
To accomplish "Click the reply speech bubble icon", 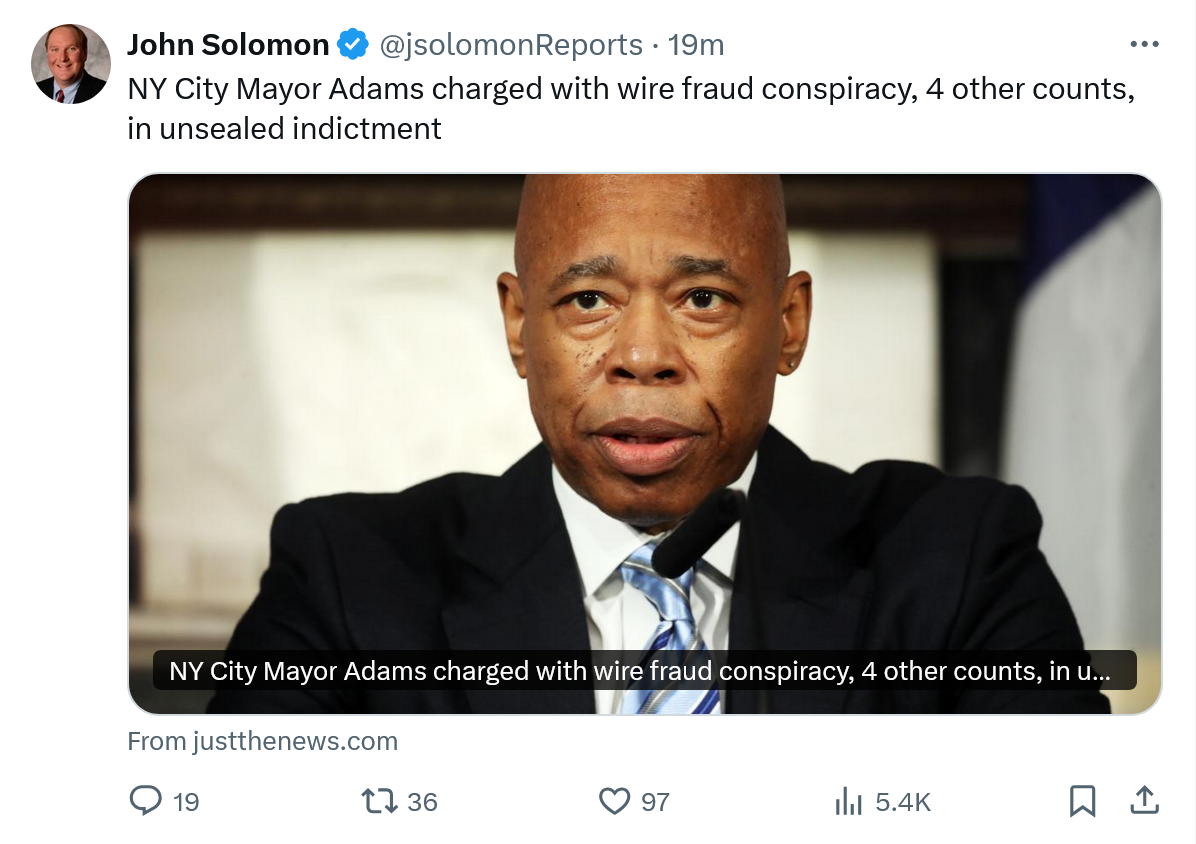I will [x=147, y=800].
